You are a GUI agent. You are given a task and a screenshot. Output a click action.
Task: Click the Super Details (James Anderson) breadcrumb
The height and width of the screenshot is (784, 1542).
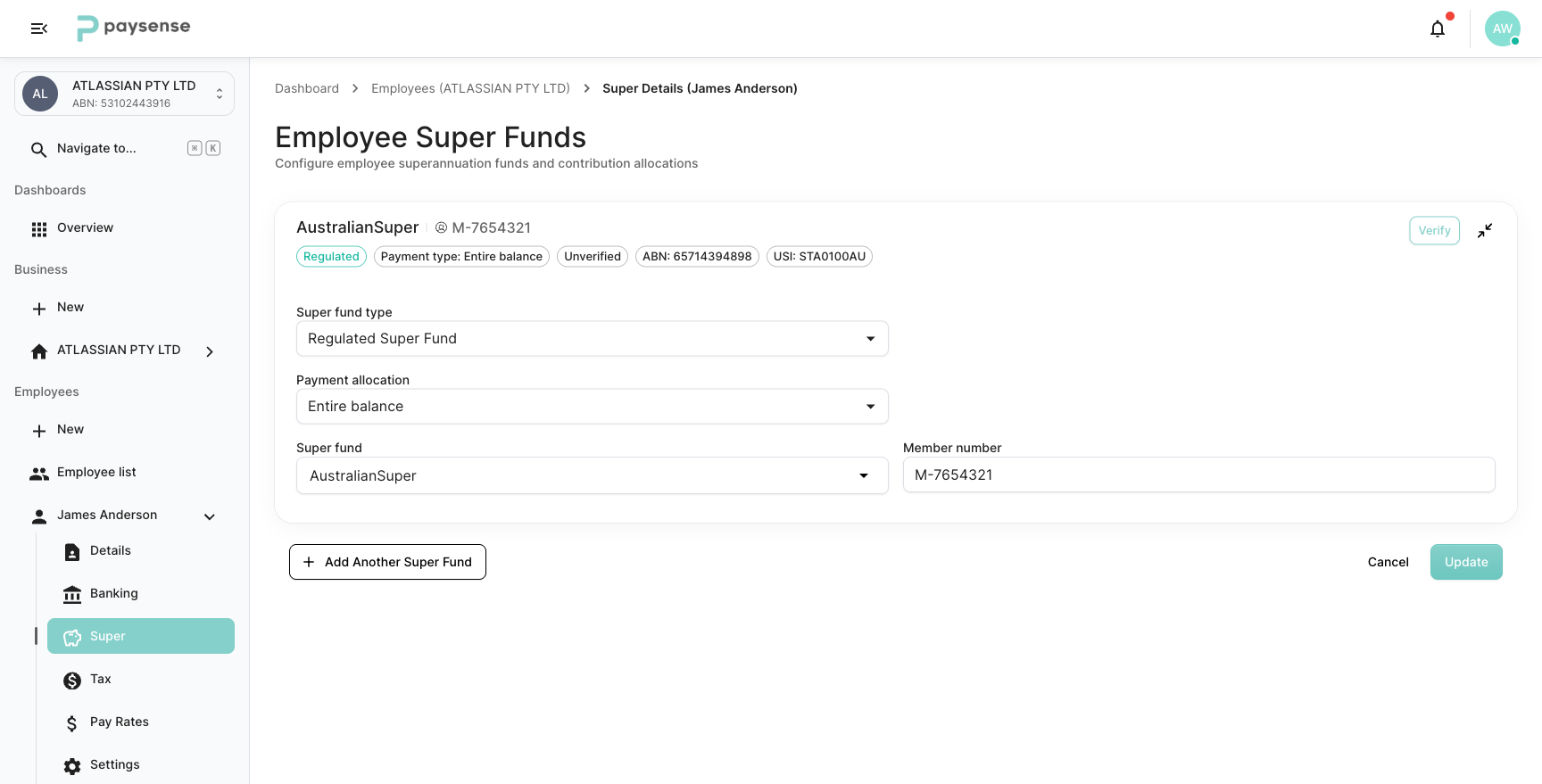point(700,88)
